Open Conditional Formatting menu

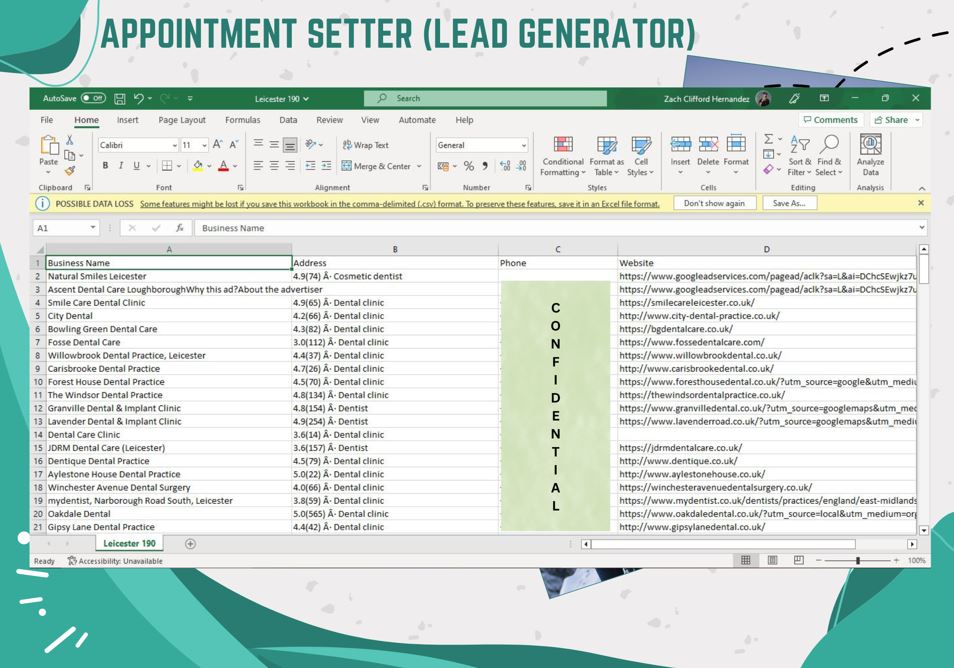tap(563, 156)
